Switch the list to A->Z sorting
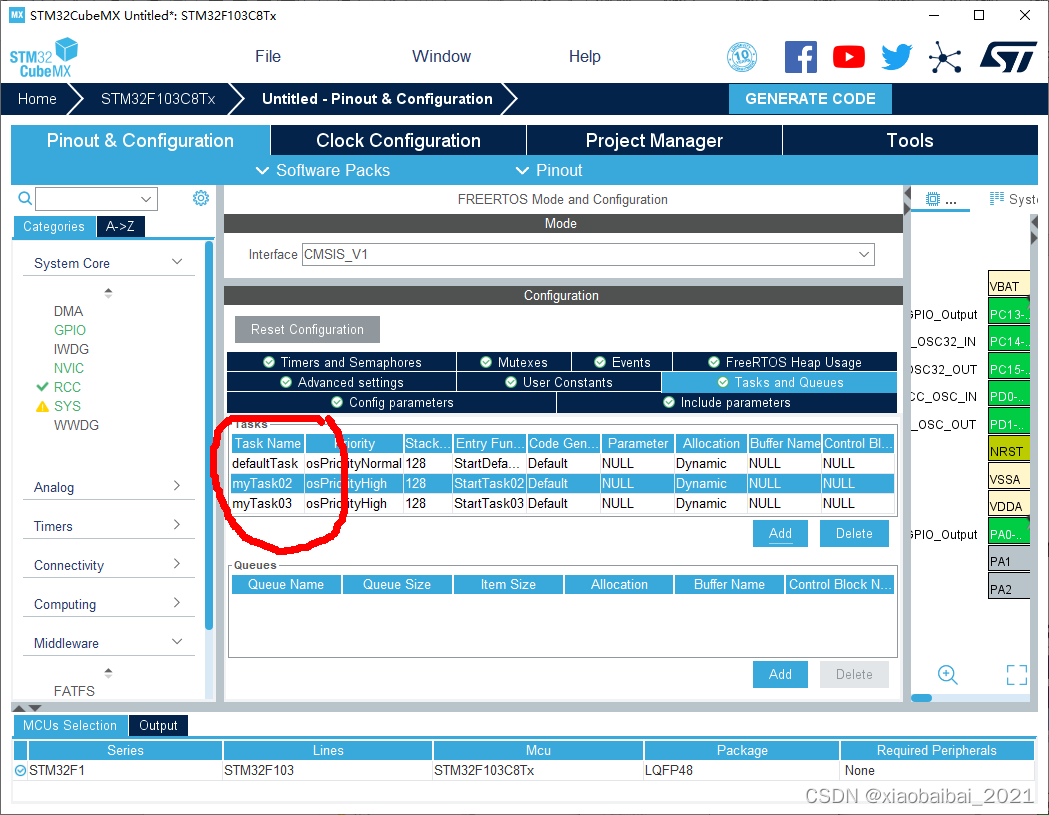This screenshot has height=815, width=1049. [x=120, y=226]
